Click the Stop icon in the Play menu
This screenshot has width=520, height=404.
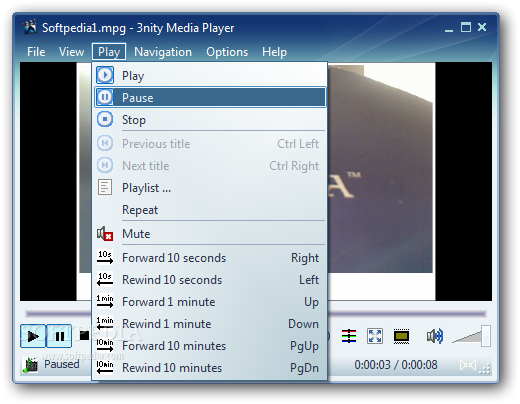coord(105,119)
